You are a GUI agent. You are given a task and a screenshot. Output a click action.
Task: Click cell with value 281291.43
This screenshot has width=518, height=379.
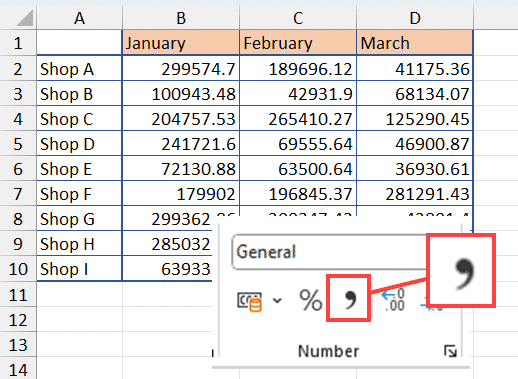(x=415, y=194)
